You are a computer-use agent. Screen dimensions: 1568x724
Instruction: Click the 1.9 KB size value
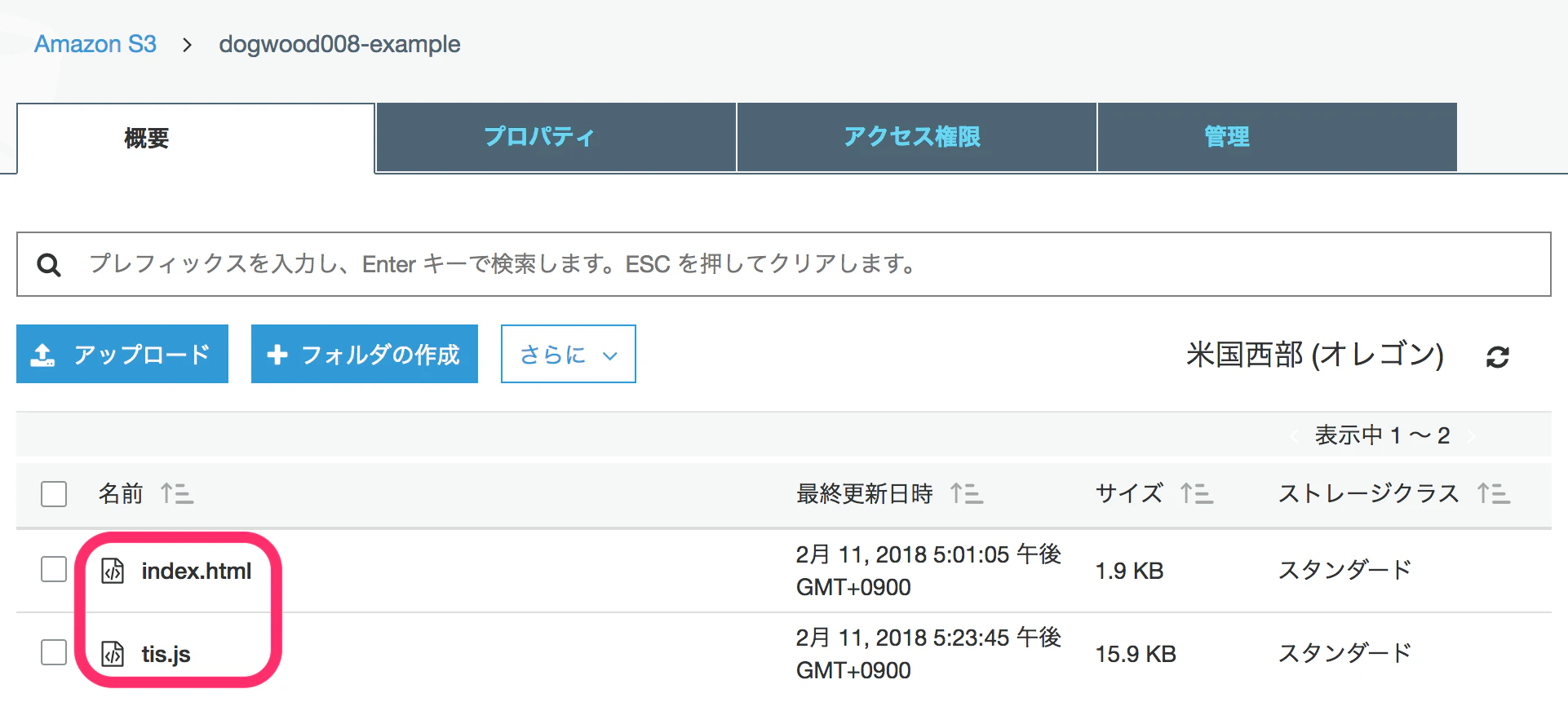tap(1129, 571)
